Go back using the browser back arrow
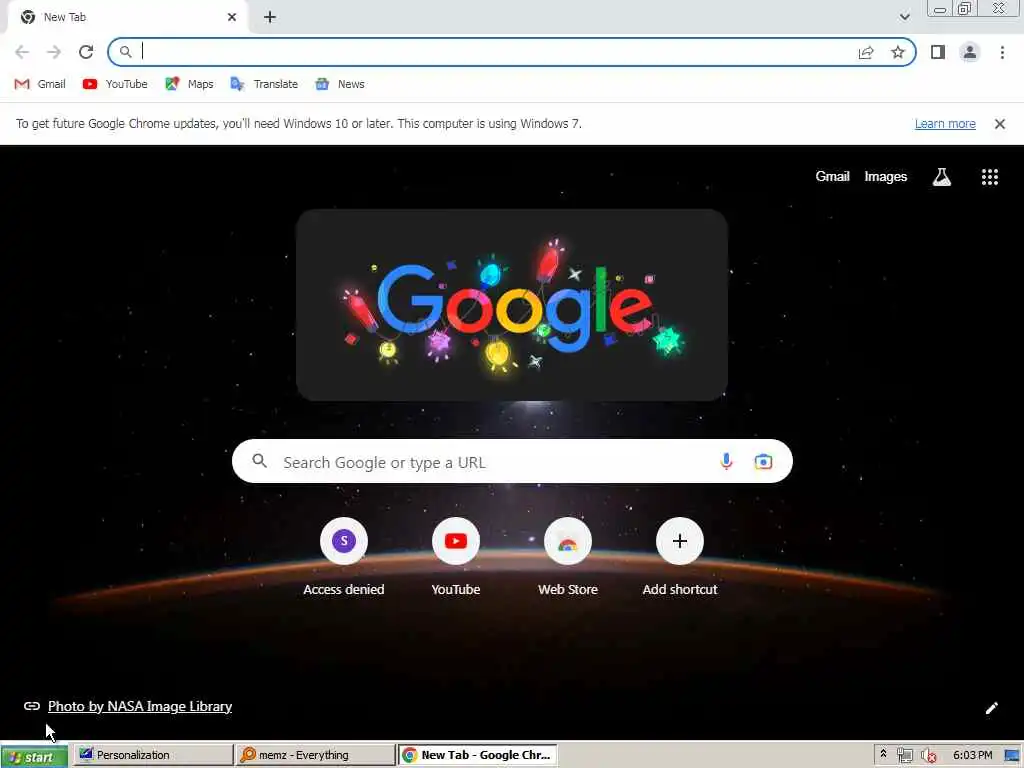The image size is (1024, 768). point(22,52)
